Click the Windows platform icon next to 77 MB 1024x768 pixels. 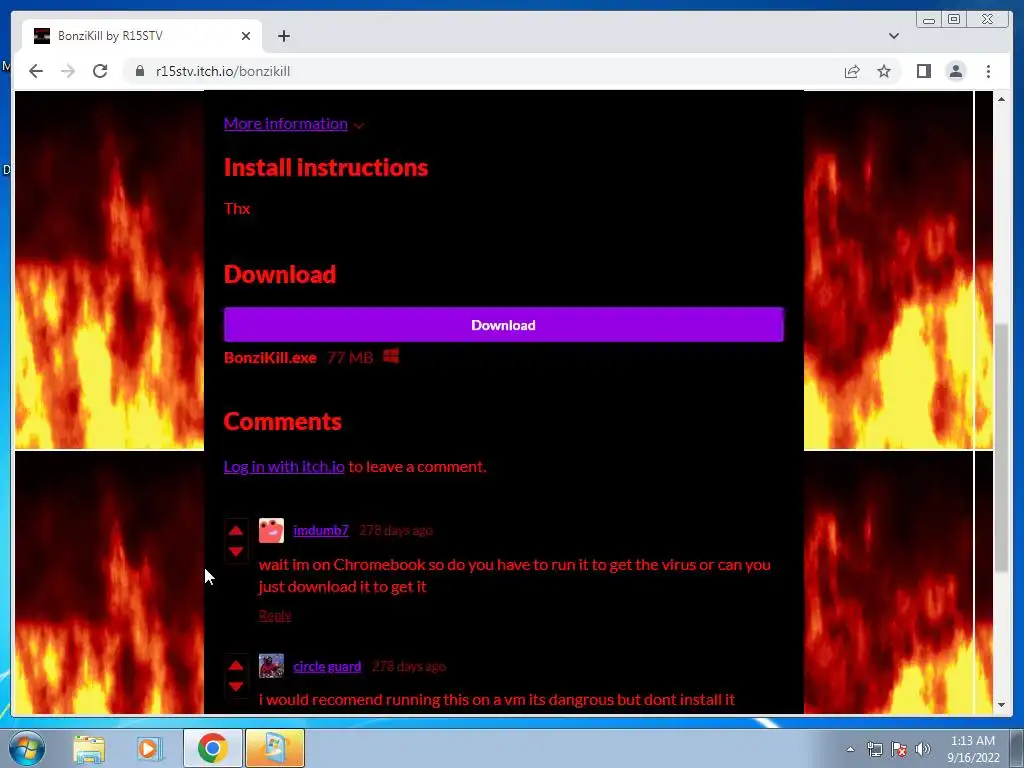coord(391,356)
